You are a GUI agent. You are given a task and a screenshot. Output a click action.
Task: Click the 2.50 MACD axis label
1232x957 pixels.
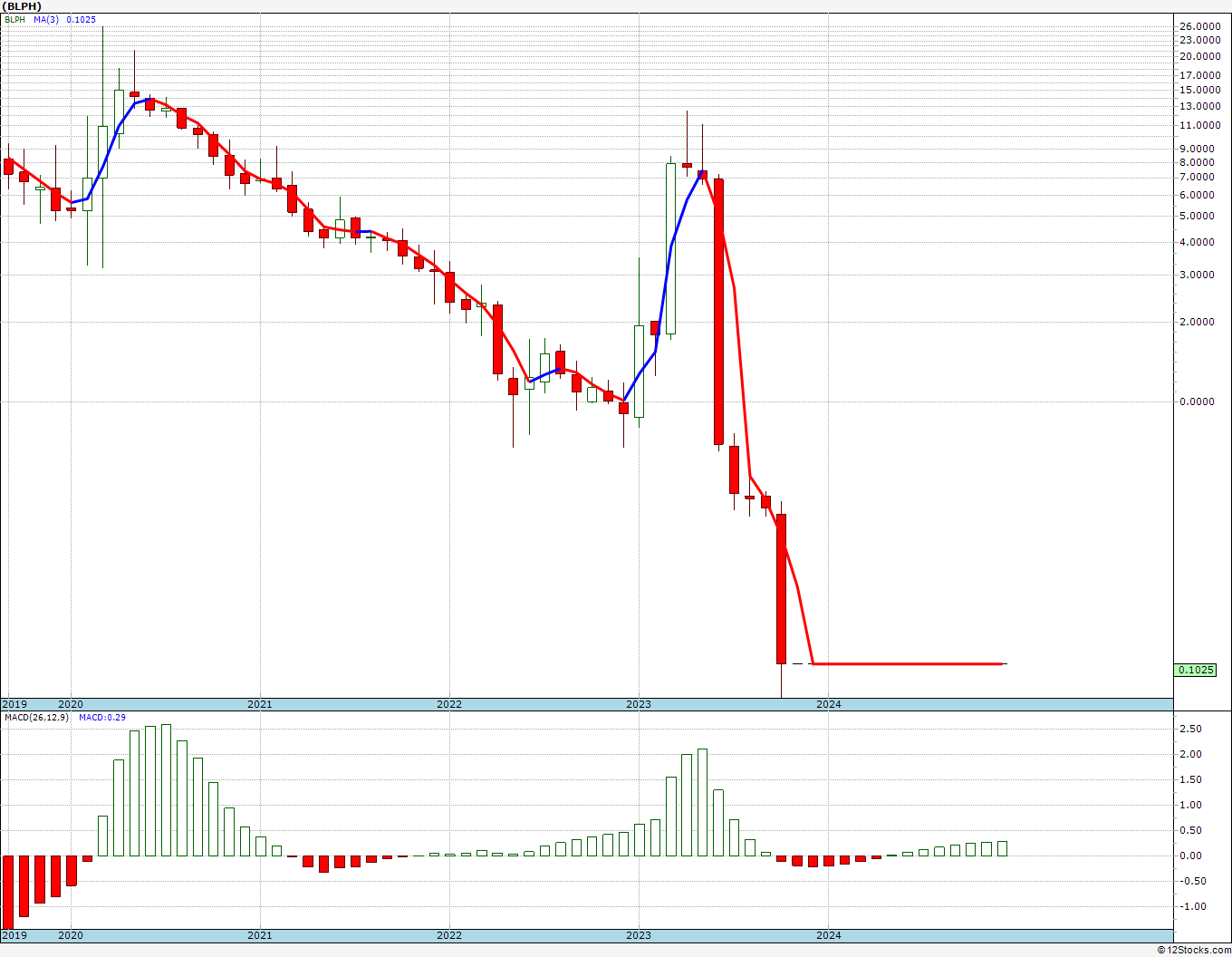(1189, 729)
